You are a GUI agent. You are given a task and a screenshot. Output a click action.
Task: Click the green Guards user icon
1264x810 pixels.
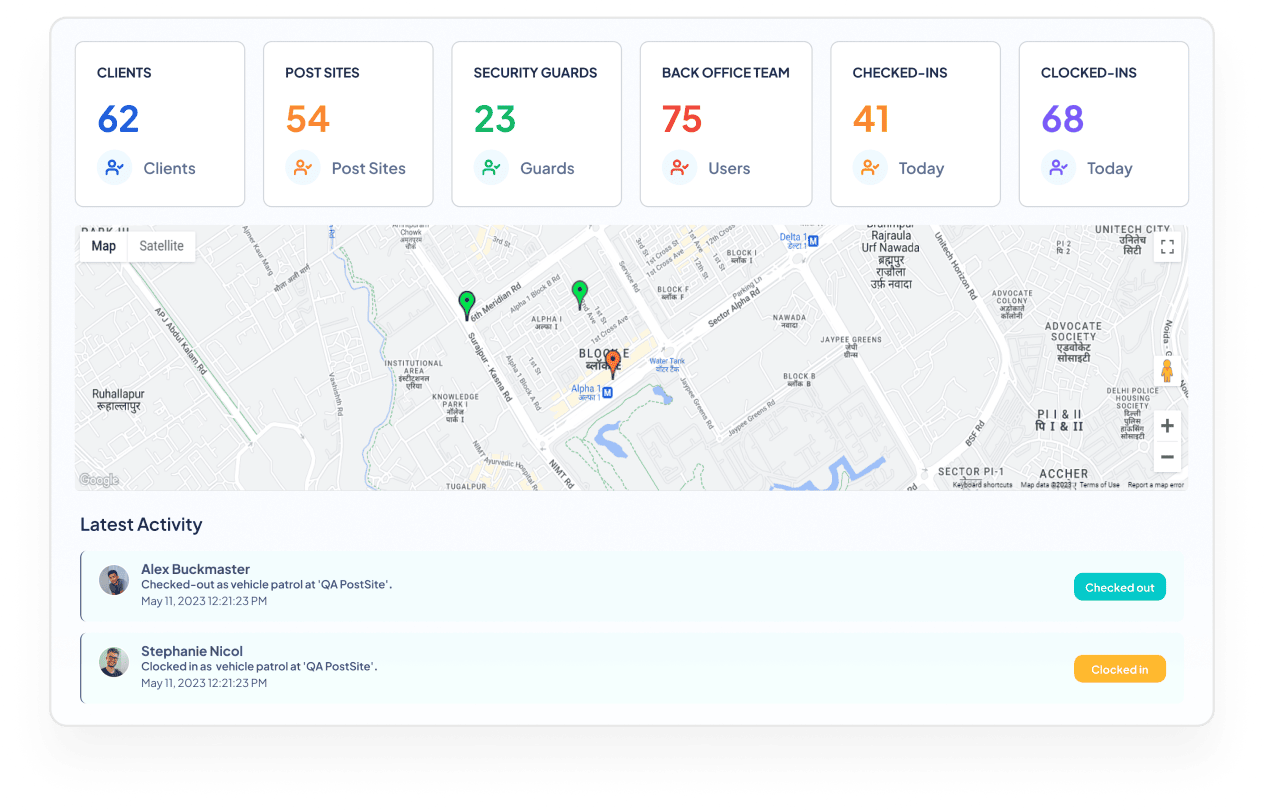tap(491, 168)
